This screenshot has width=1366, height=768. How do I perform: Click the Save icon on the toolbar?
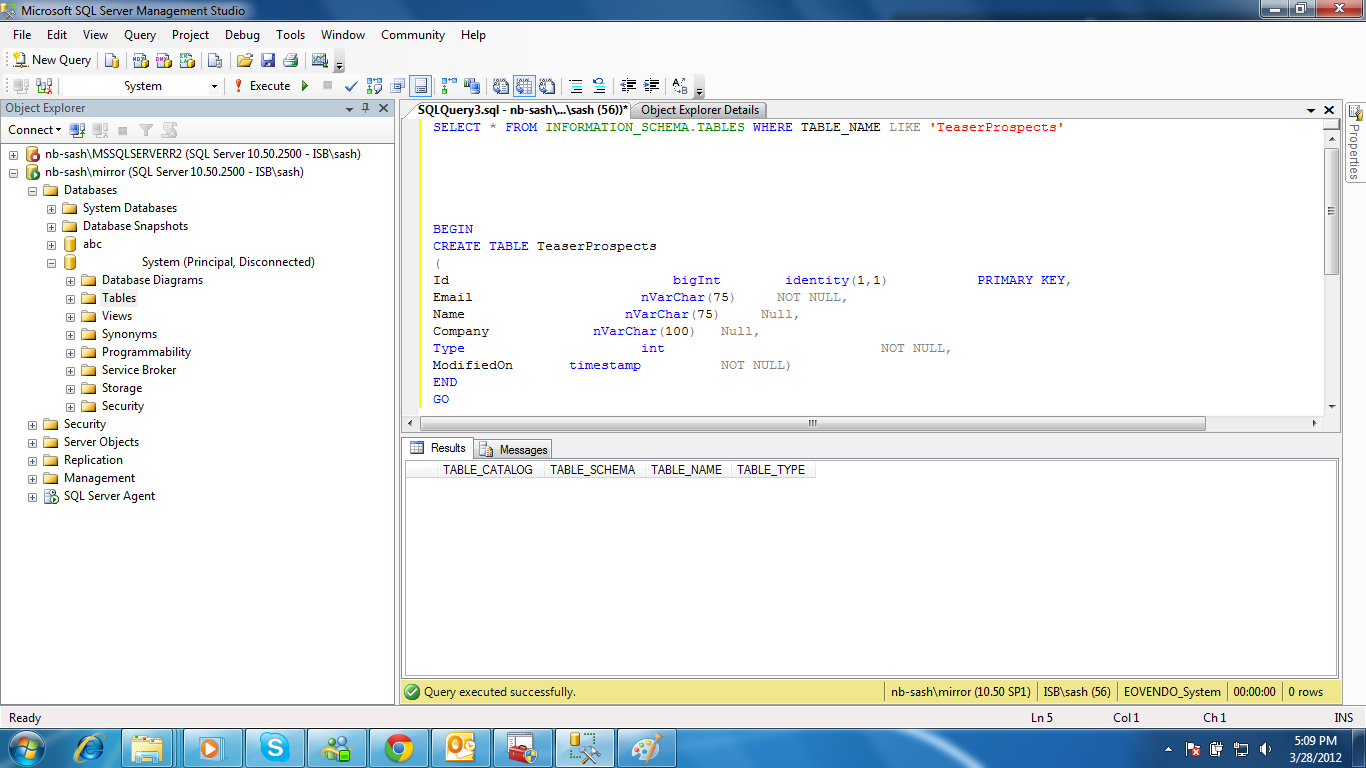click(268, 59)
